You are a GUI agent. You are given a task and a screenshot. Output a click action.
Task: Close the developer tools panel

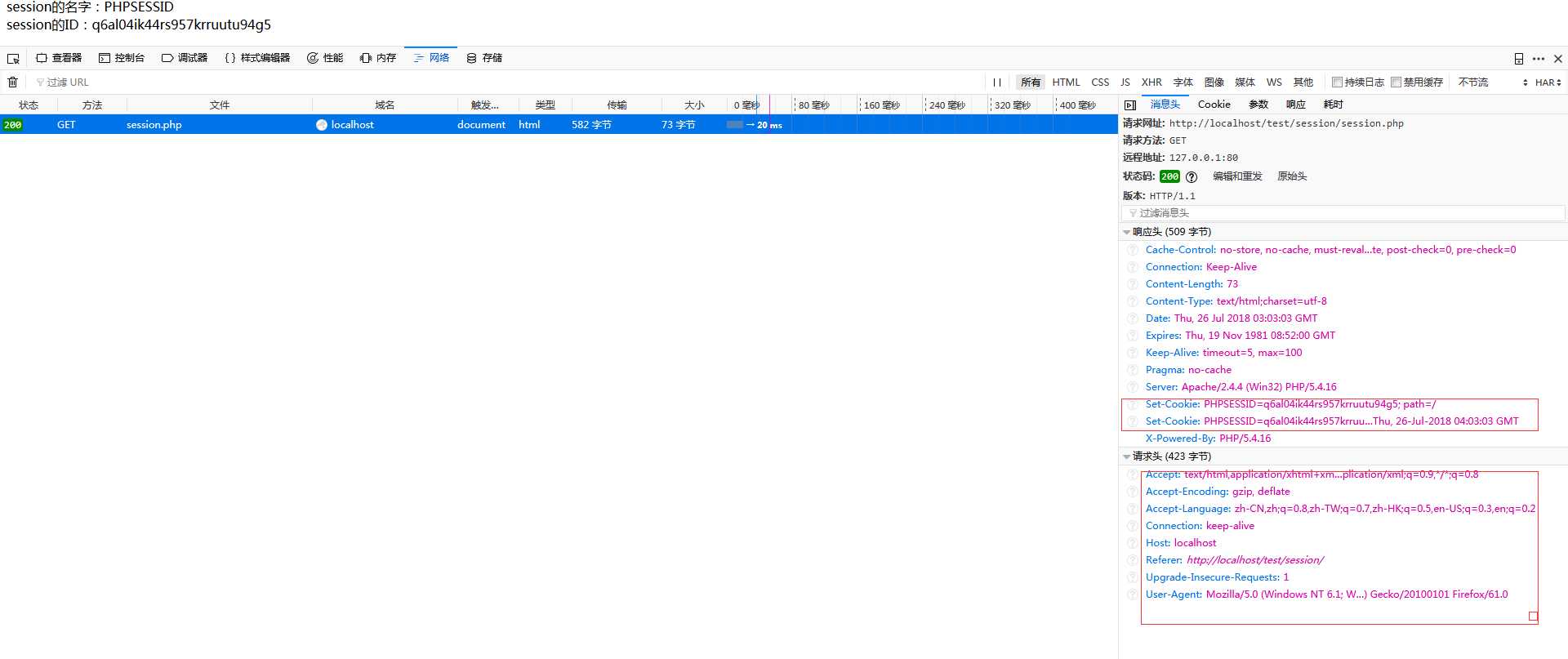click(x=1558, y=59)
